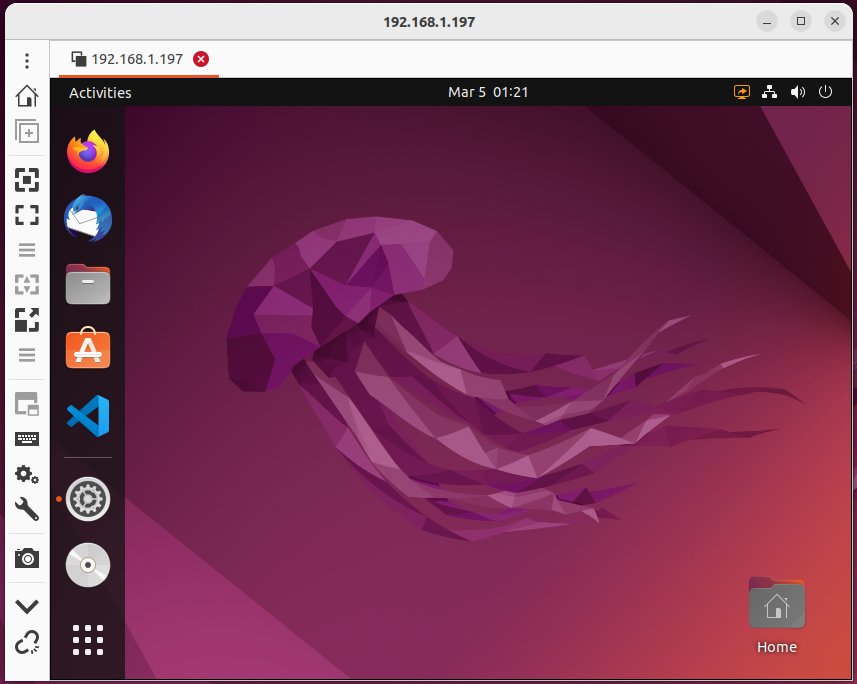Open the running Settings app in dock
Image resolution: width=857 pixels, height=684 pixels.
click(x=88, y=499)
